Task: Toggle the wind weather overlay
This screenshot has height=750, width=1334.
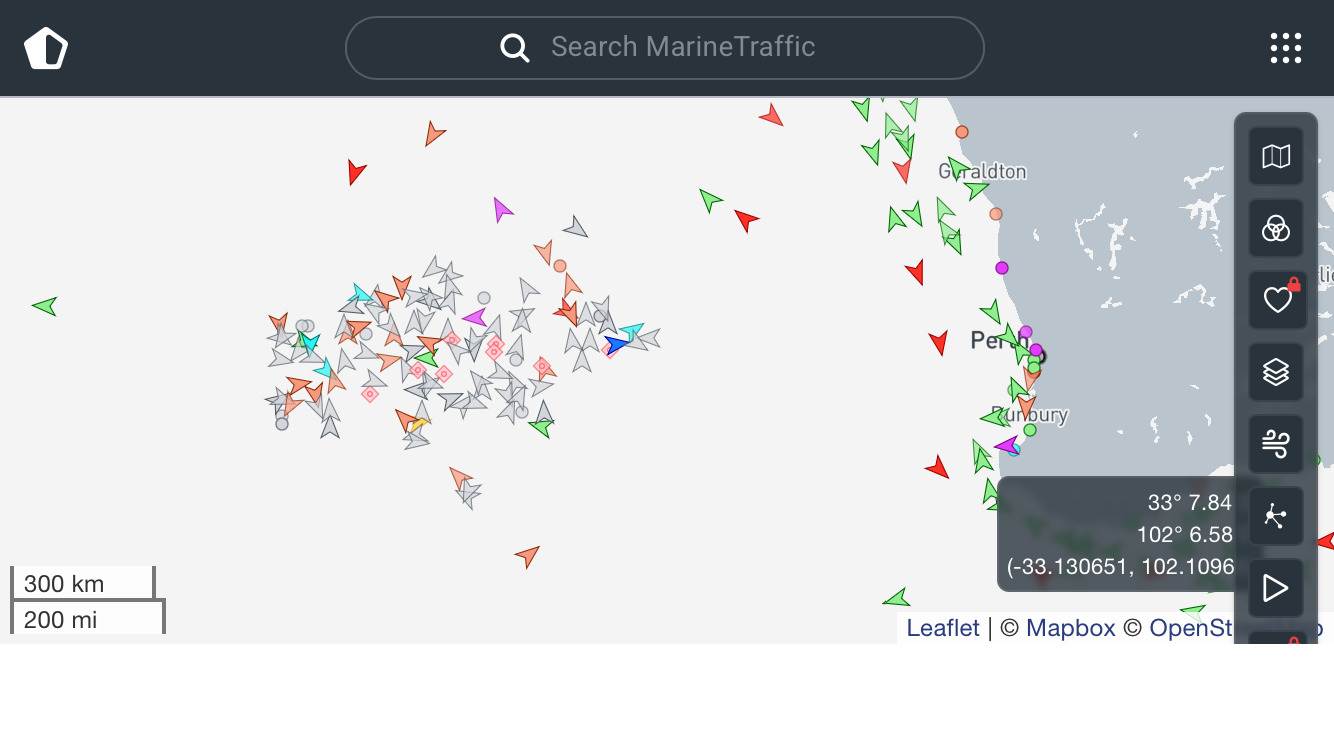Action: (x=1276, y=443)
